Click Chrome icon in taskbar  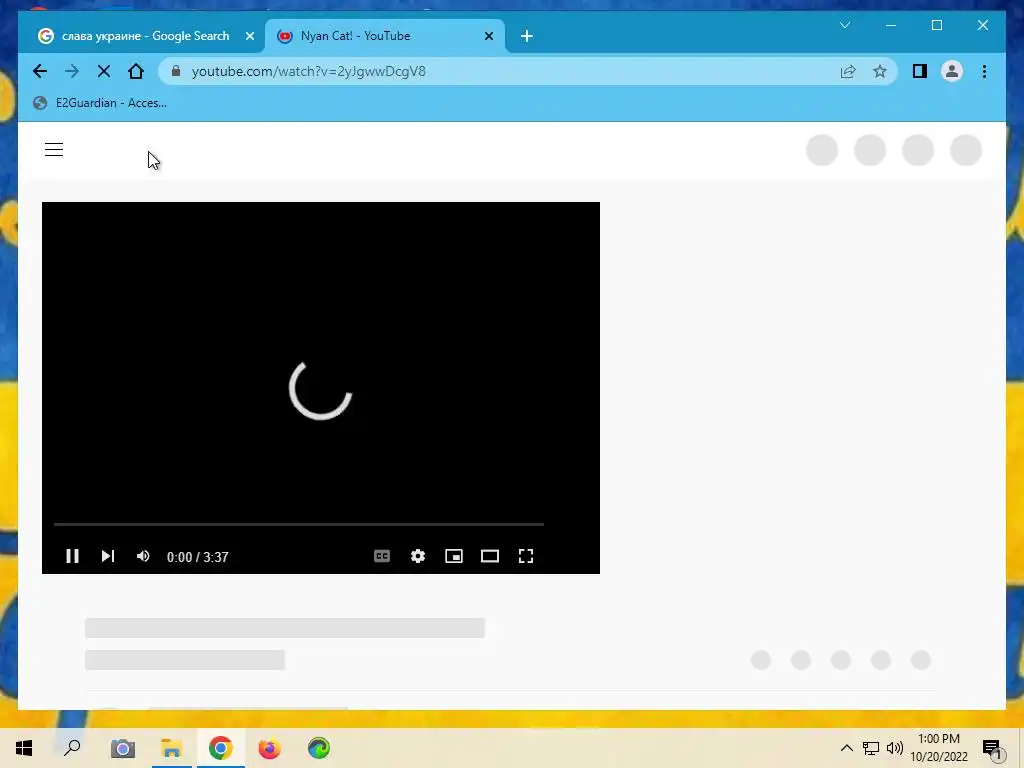point(221,748)
